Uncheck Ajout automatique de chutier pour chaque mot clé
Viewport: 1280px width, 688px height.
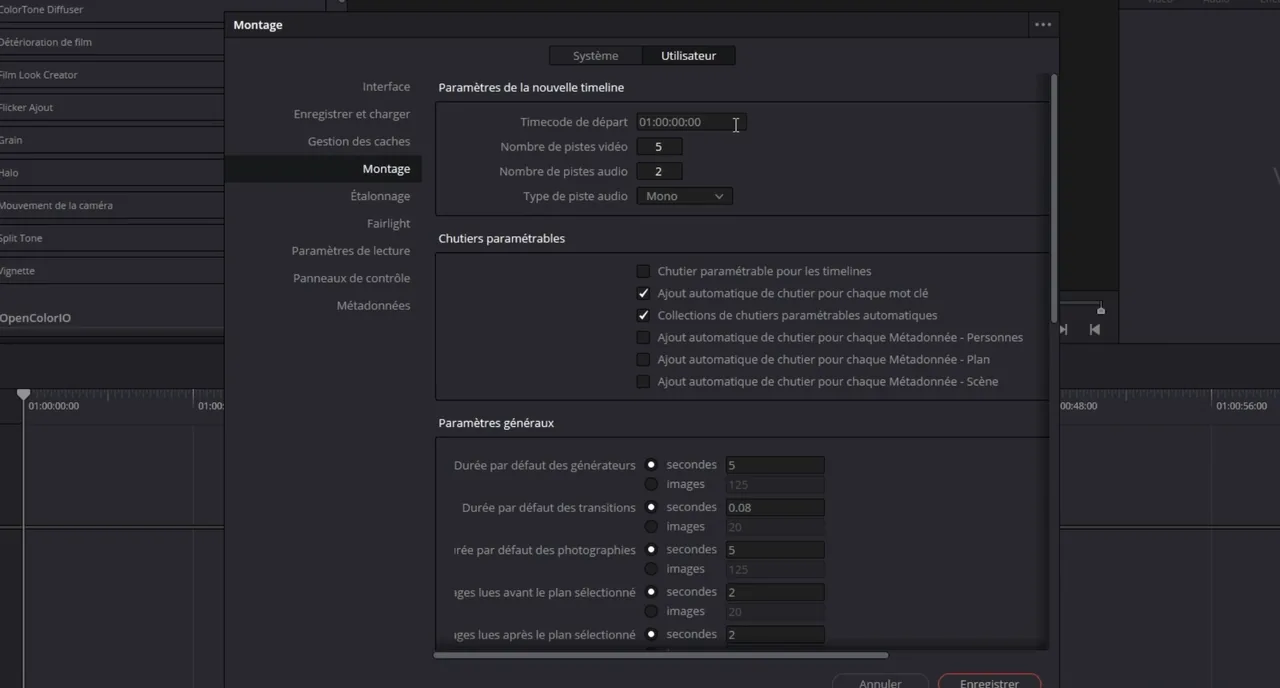643,293
